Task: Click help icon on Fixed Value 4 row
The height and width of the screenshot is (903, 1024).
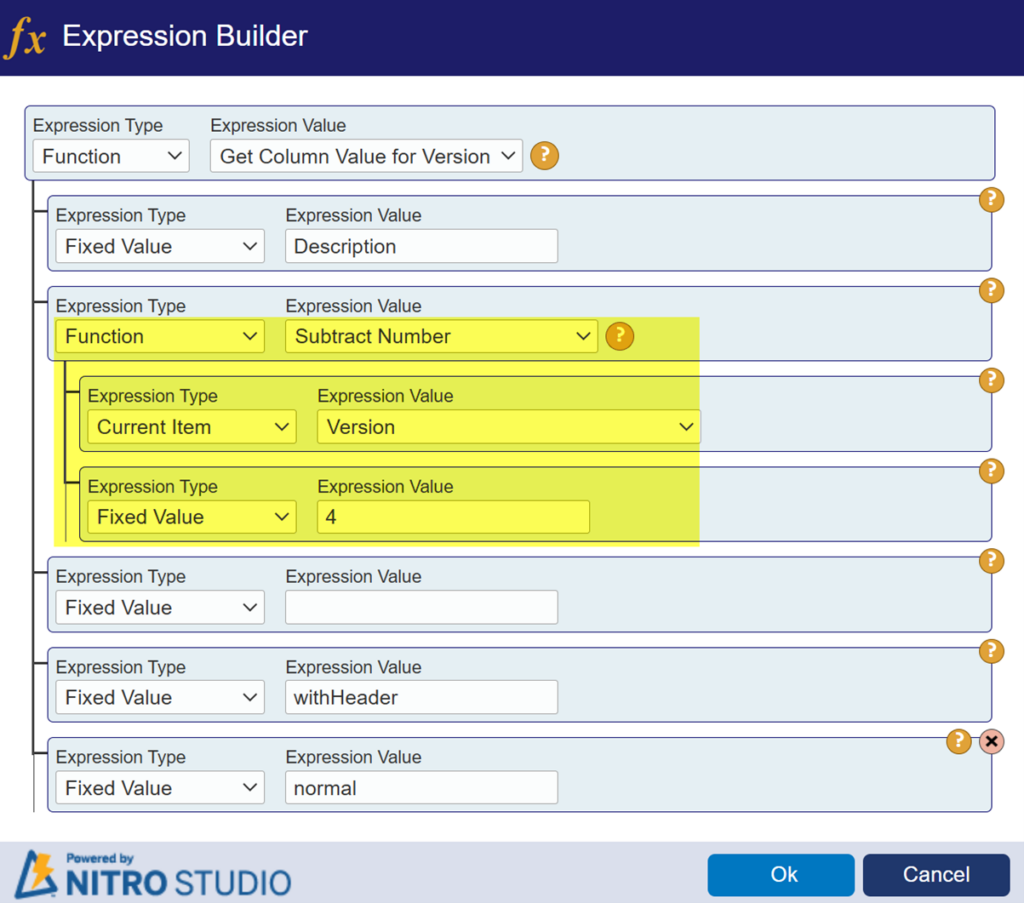Action: (991, 470)
